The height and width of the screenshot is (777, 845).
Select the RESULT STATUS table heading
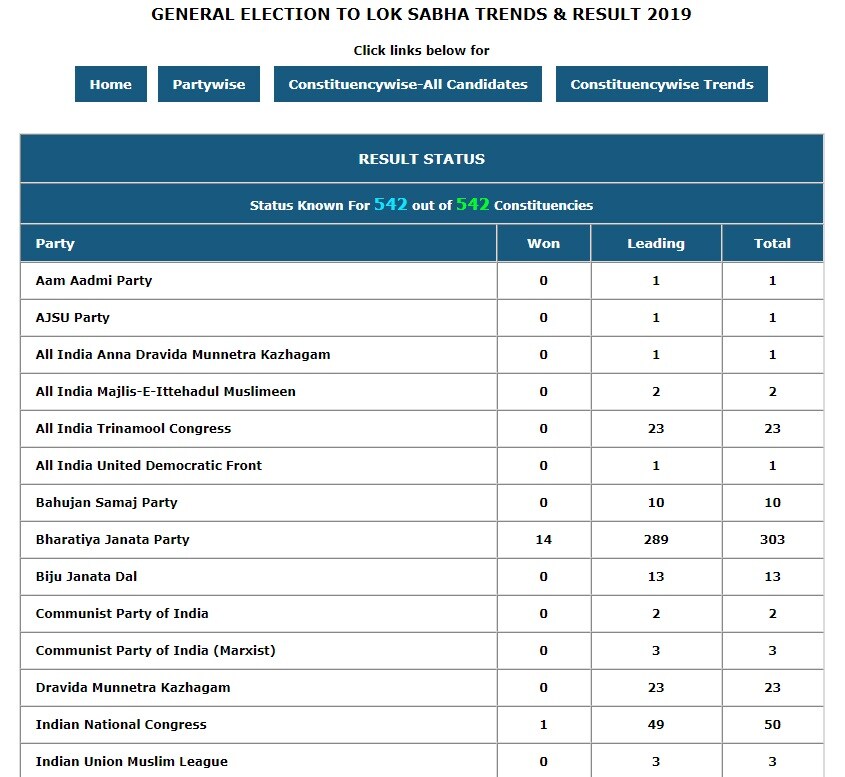421,159
